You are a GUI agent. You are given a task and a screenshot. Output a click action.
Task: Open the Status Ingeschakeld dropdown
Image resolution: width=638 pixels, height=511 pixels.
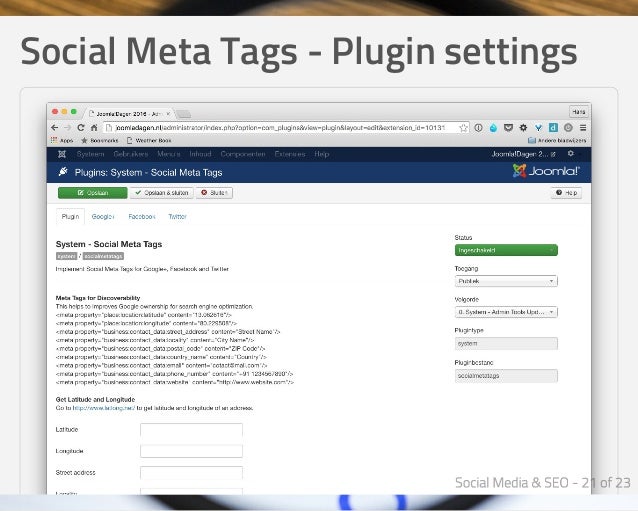tap(506, 250)
